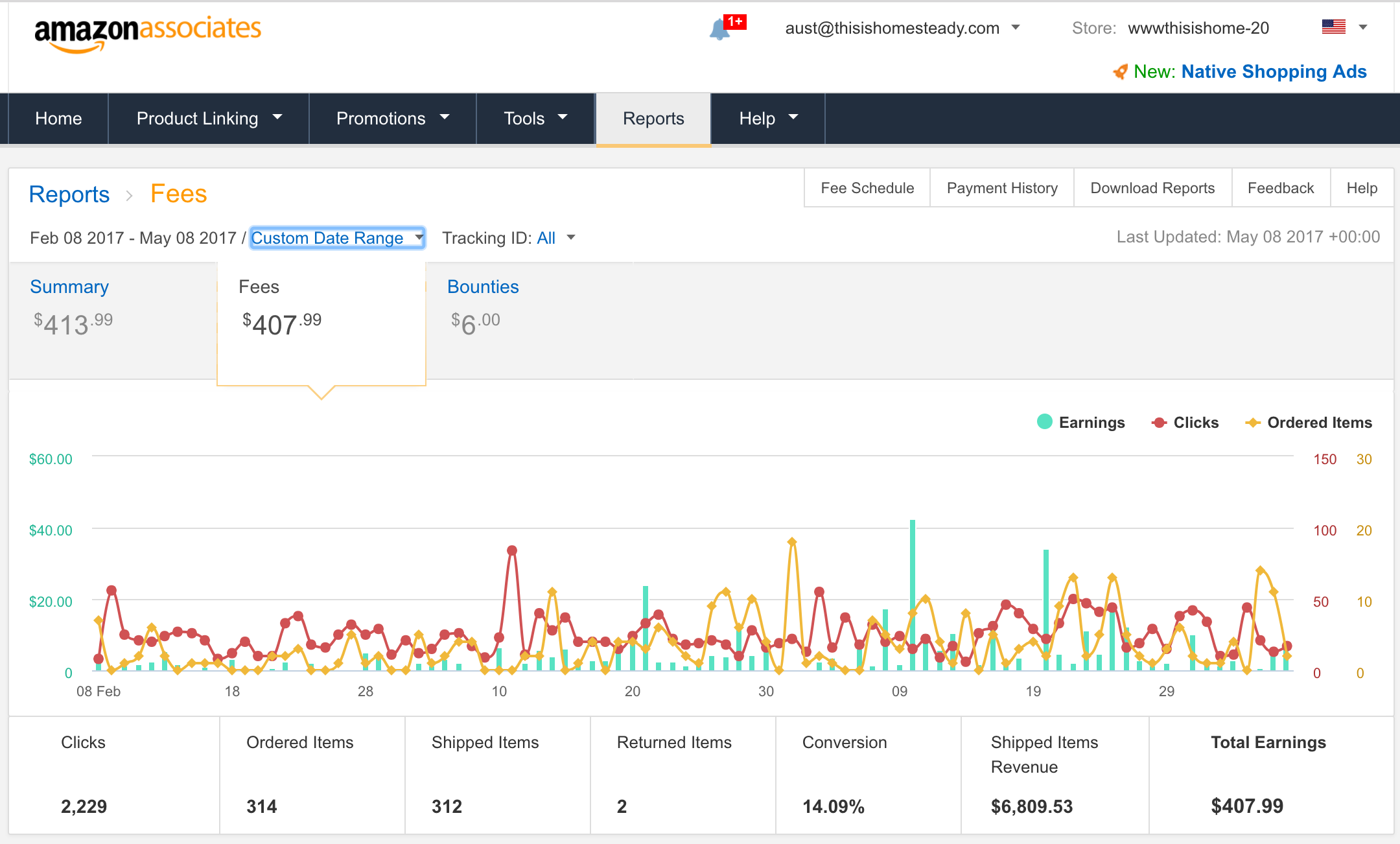Click the Reports breadcrumb link
This screenshot has height=844, width=1400.
pyautogui.click(x=69, y=194)
